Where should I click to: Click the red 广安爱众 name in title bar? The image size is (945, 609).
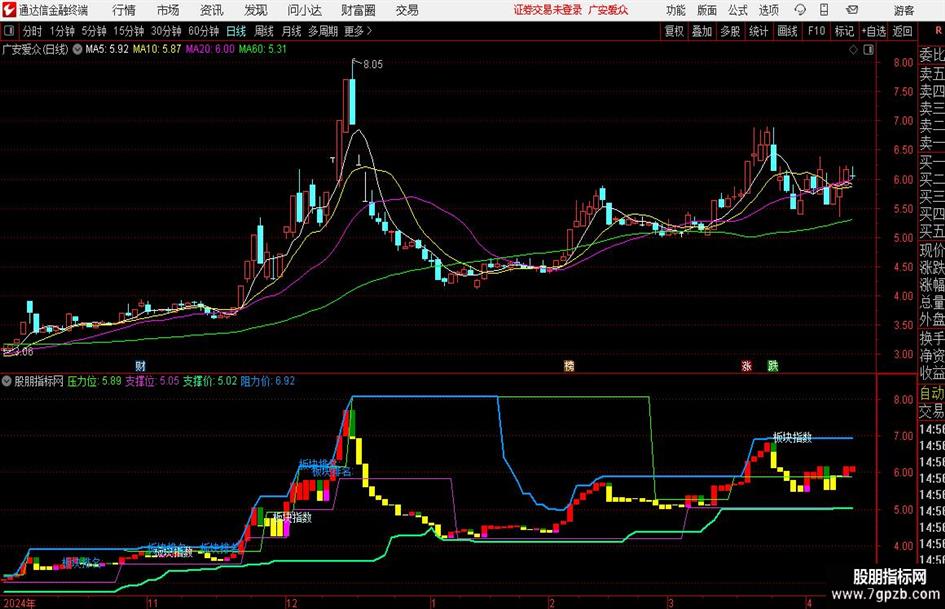point(608,10)
